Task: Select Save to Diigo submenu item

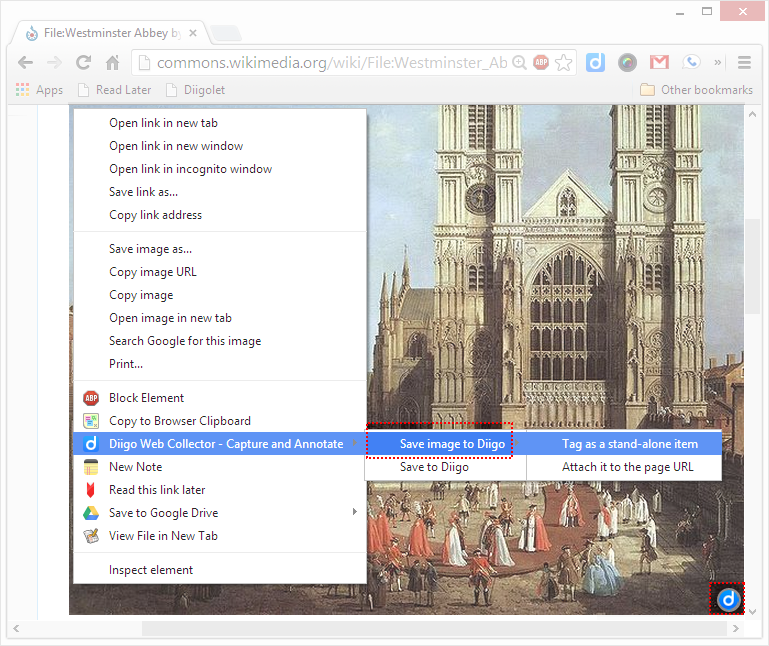Action: [x=445, y=467]
